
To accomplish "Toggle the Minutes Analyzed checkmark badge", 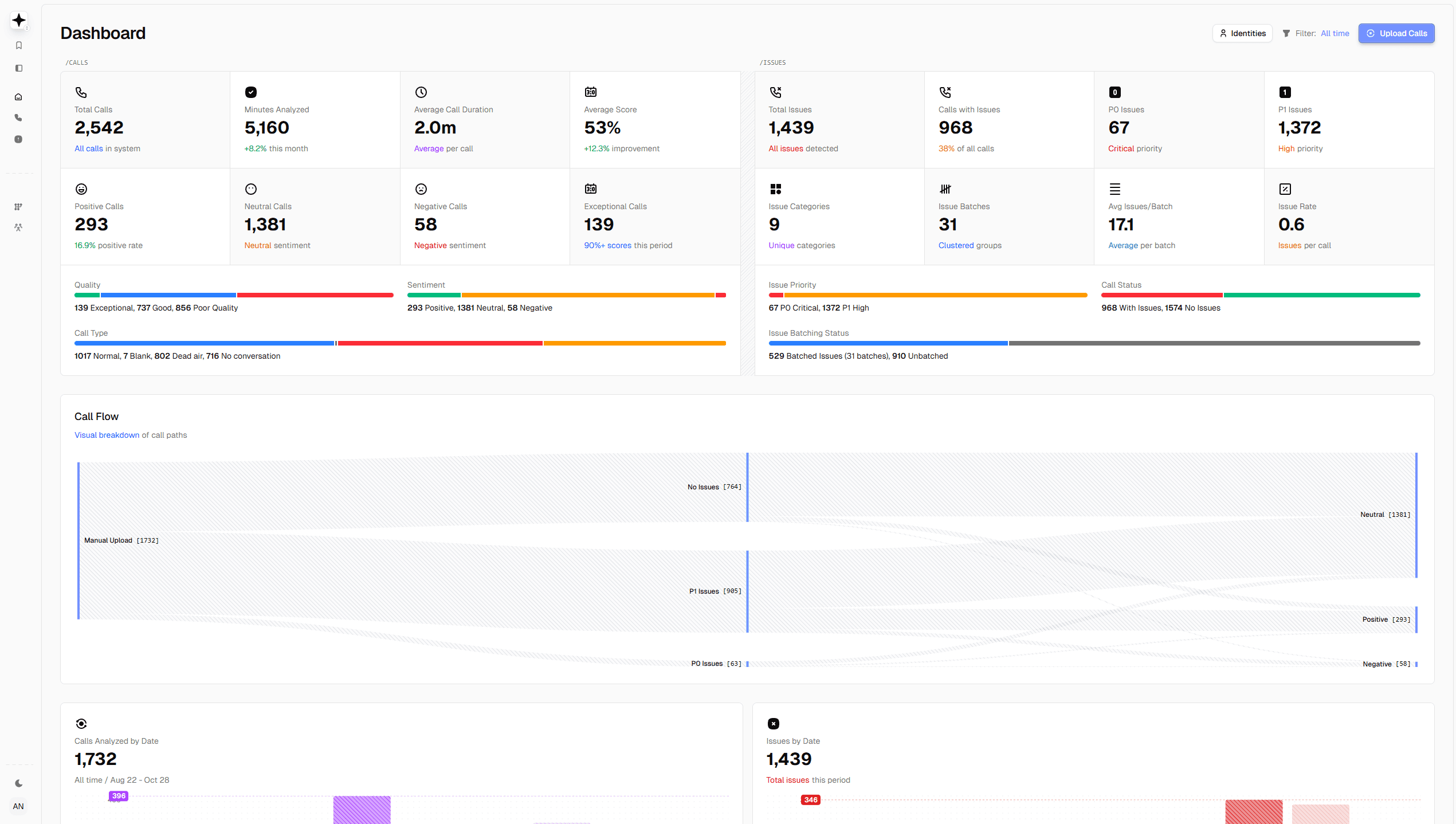I will pos(251,92).
